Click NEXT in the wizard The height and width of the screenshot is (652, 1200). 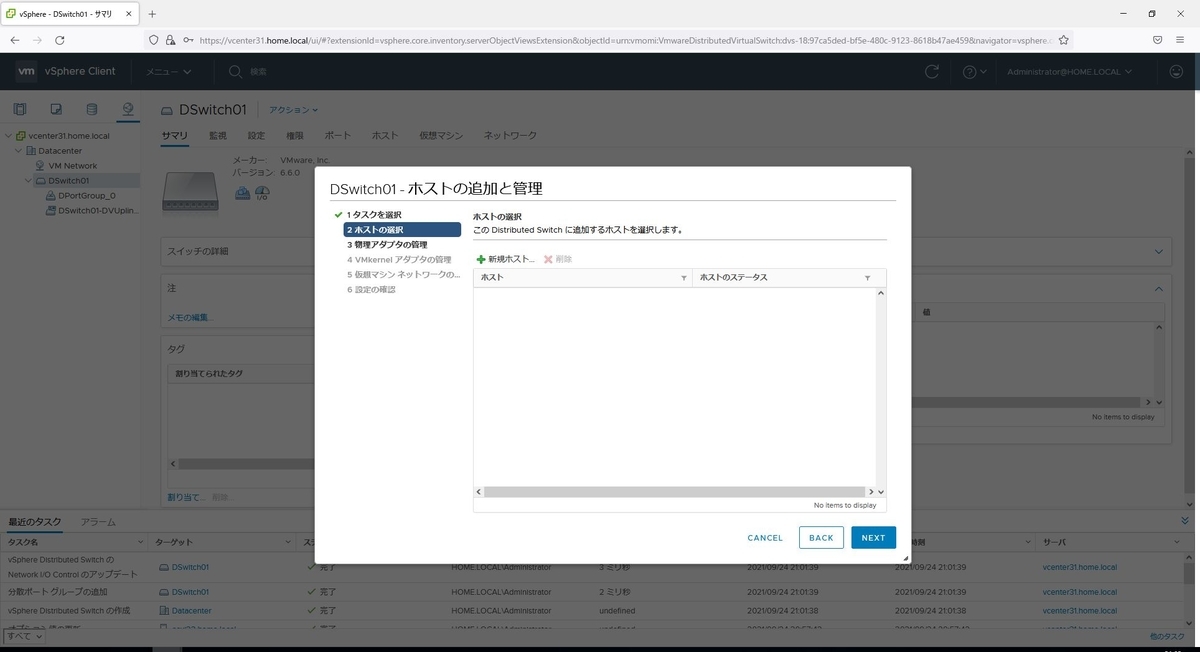[873, 538]
